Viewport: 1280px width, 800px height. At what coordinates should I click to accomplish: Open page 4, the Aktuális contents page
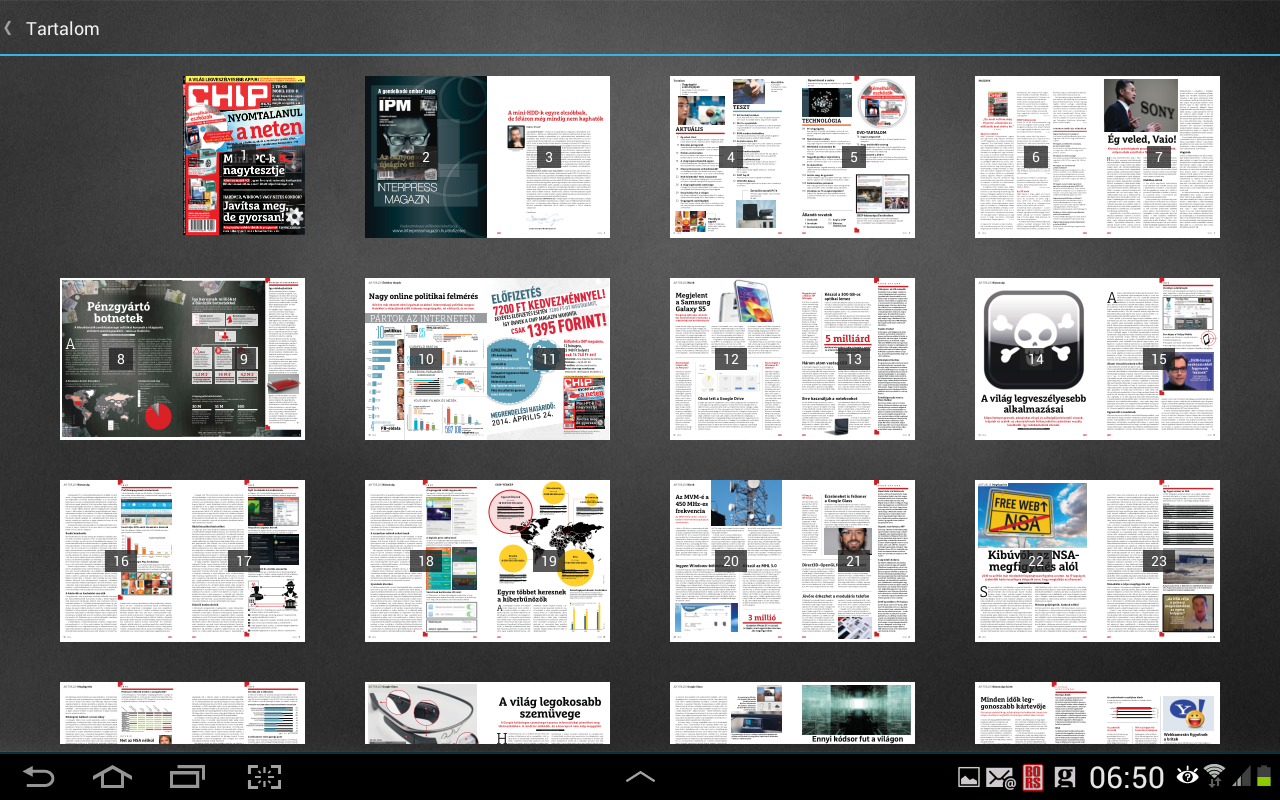tap(731, 157)
